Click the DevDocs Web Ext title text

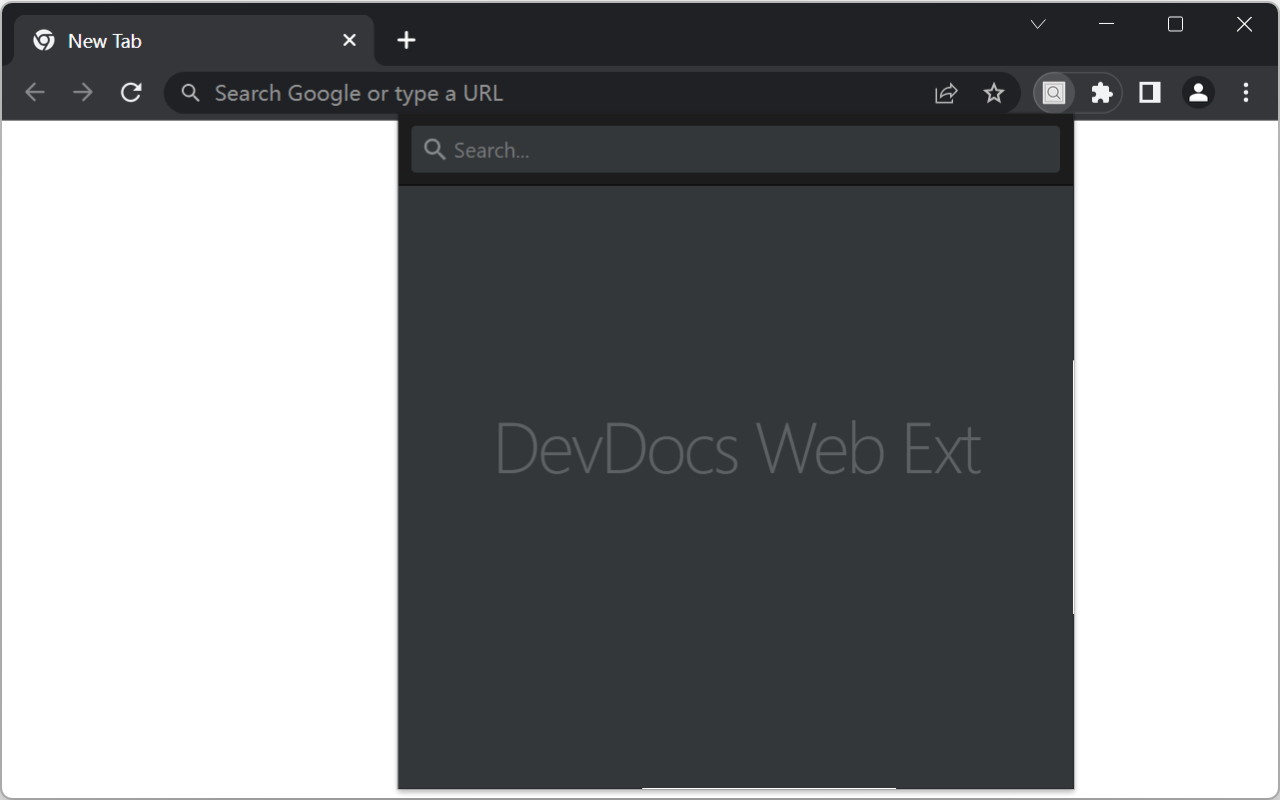[737, 447]
